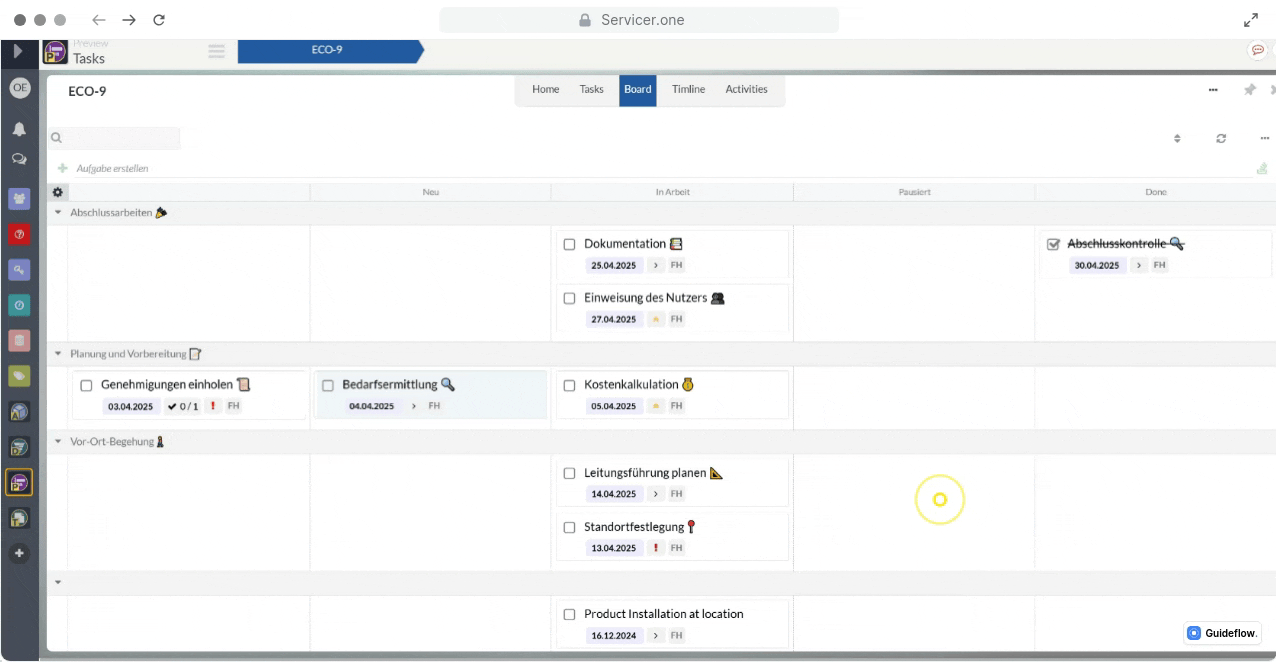Uncheck the Abschlusskontrolle task checkbox

click(1053, 244)
